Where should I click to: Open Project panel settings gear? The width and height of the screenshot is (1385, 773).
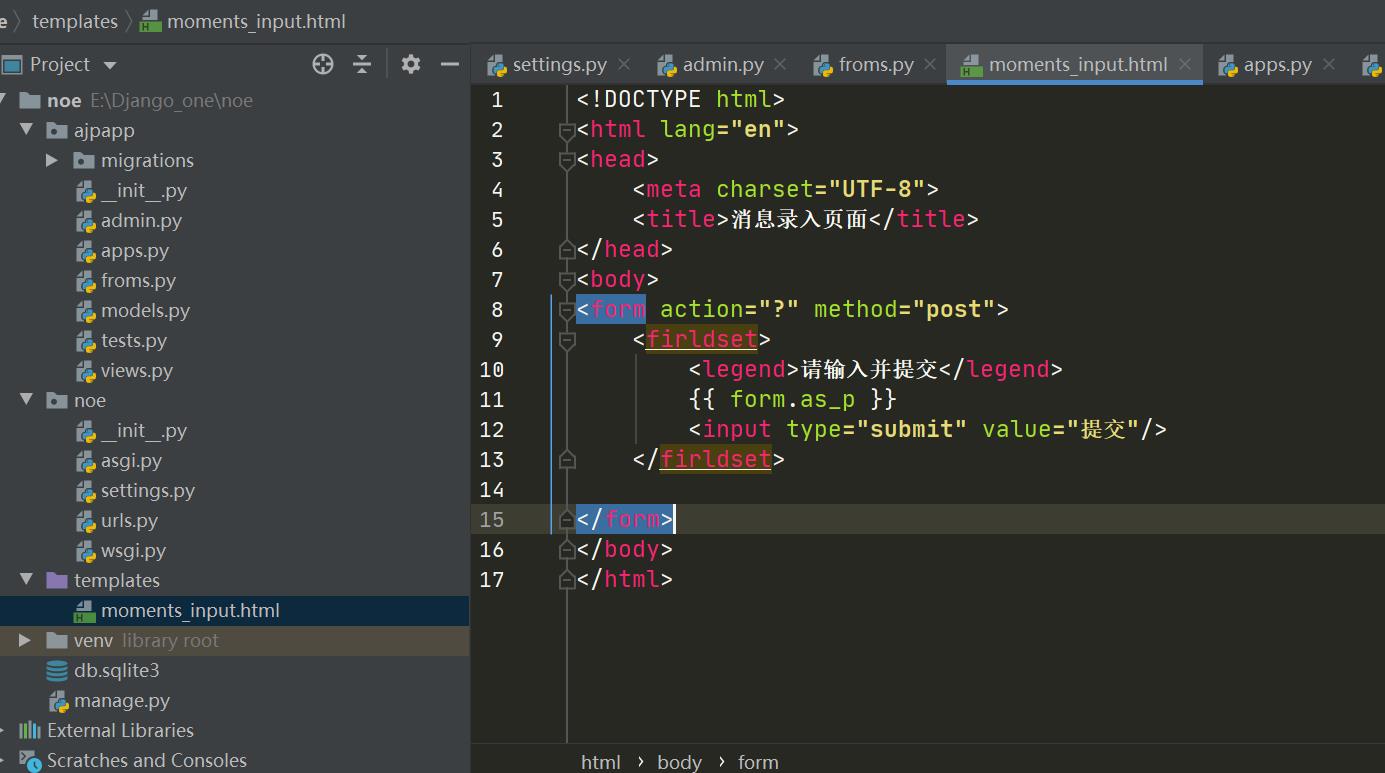click(x=410, y=64)
